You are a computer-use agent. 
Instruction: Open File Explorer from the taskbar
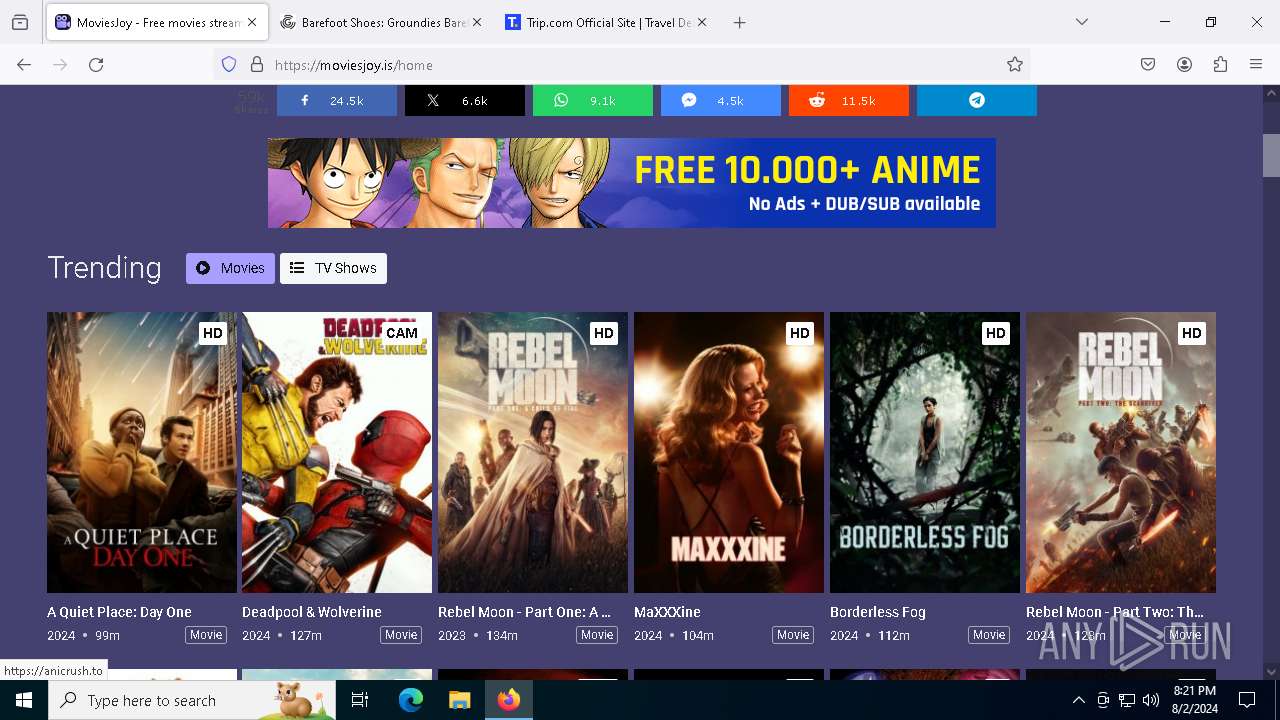coord(459,700)
